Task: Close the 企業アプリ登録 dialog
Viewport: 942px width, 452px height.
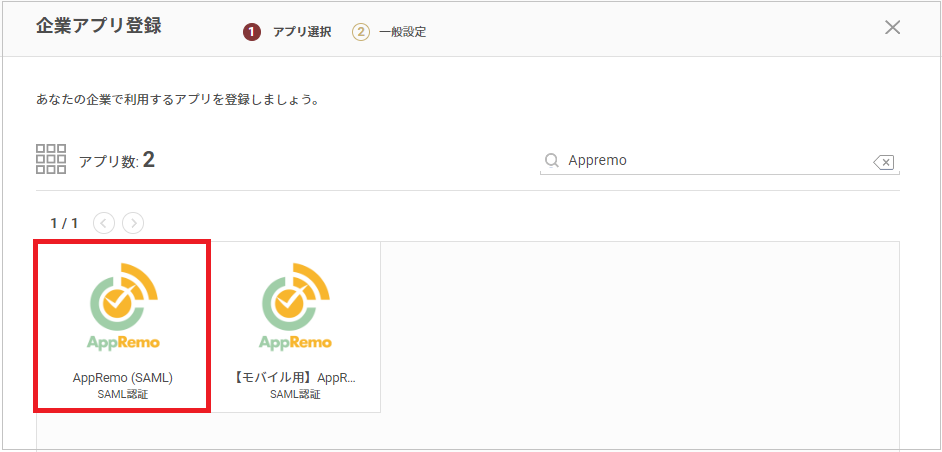Action: point(893,27)
